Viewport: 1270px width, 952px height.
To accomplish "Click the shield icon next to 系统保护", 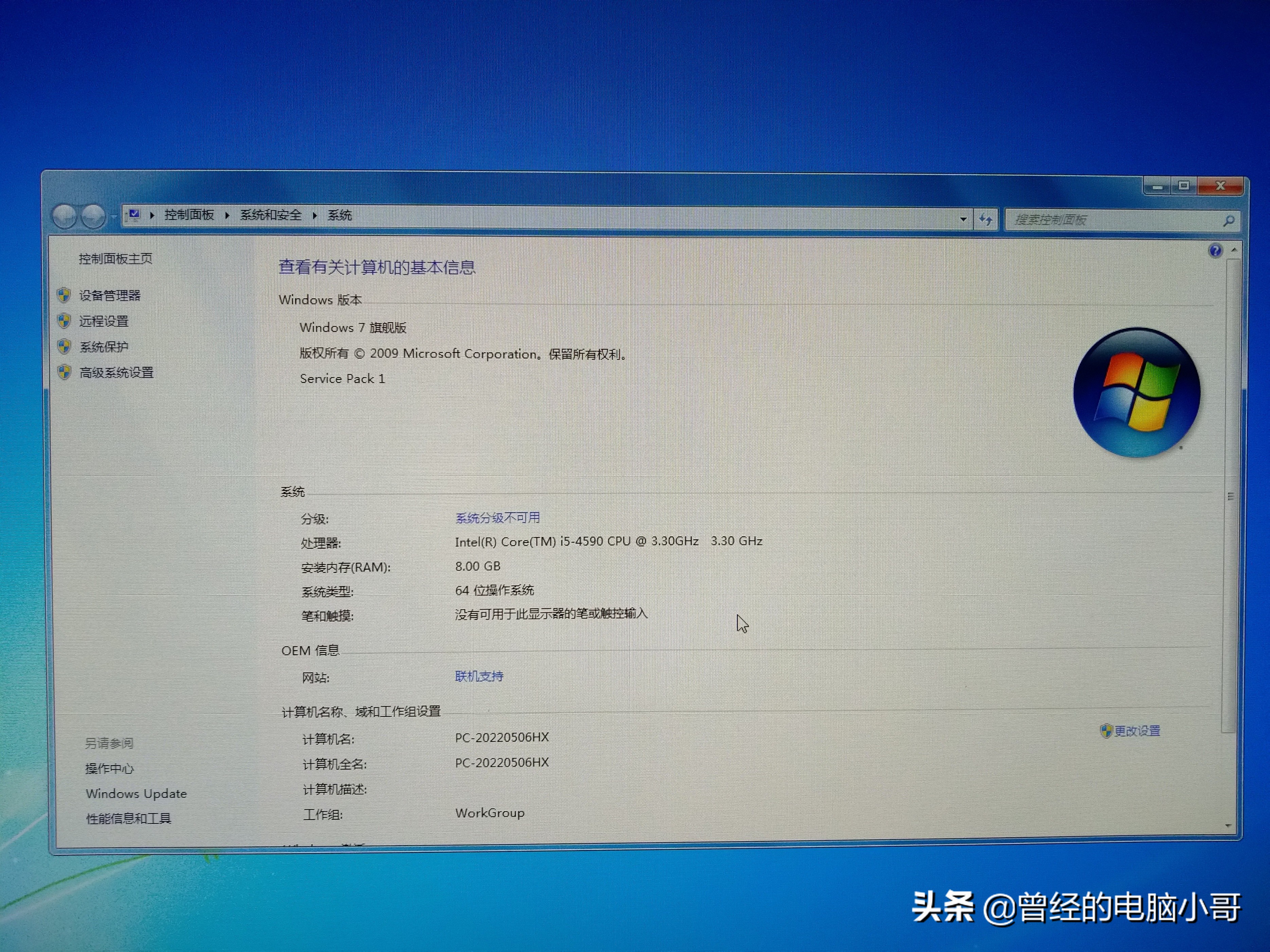I will (x=64, y=347).
